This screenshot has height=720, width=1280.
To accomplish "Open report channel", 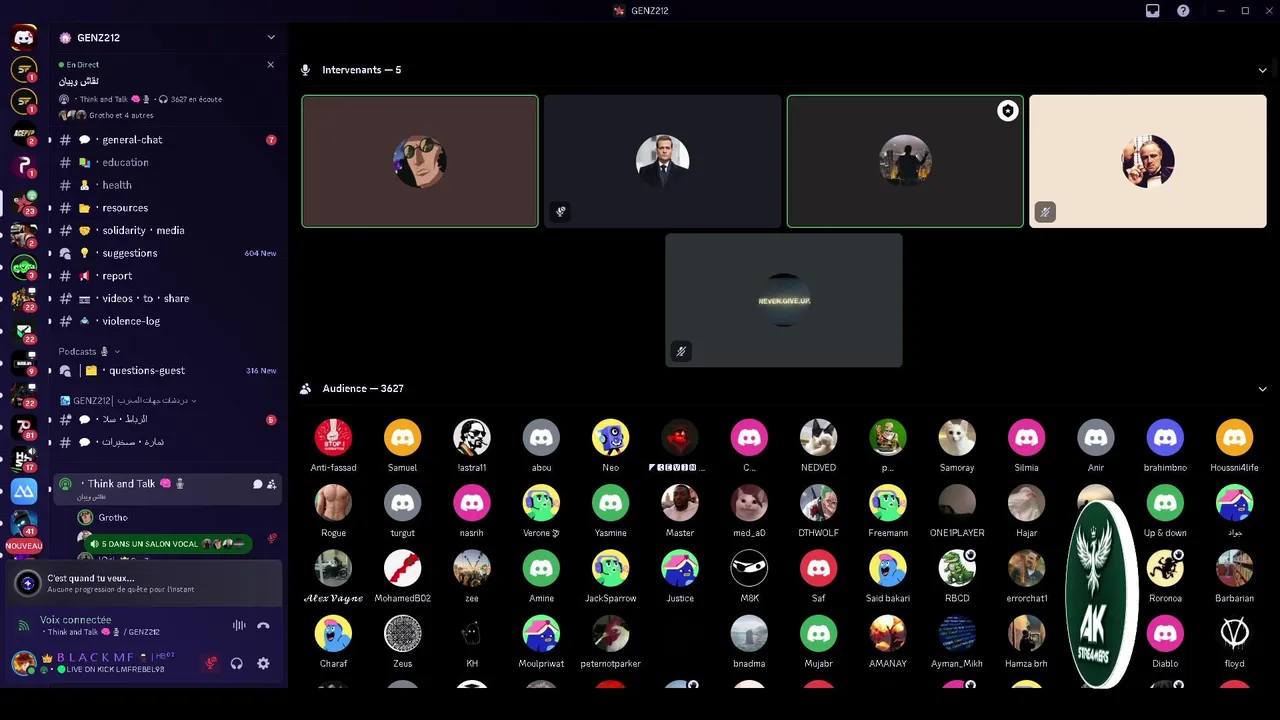I will [x=165, y=276].
